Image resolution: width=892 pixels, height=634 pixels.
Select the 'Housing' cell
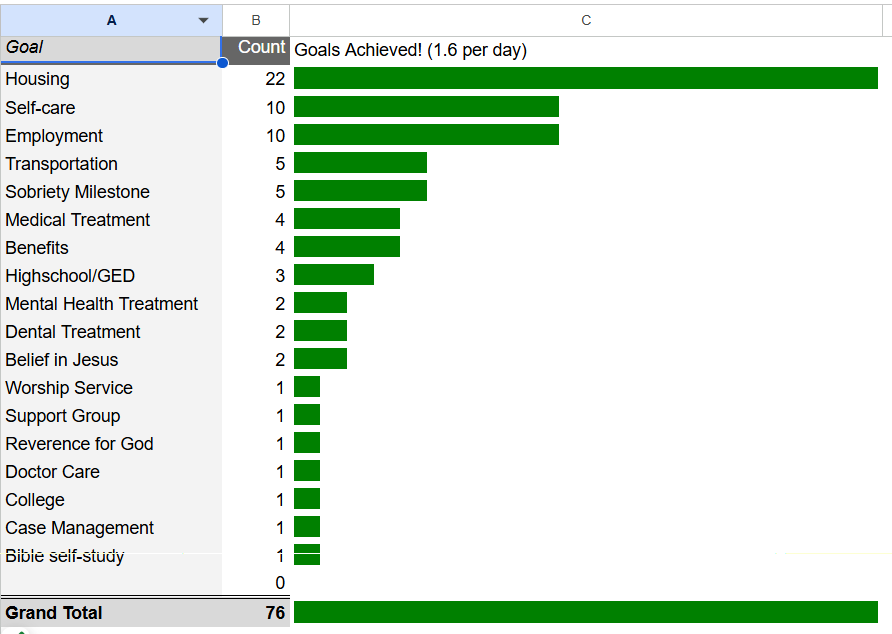[111, 79]
